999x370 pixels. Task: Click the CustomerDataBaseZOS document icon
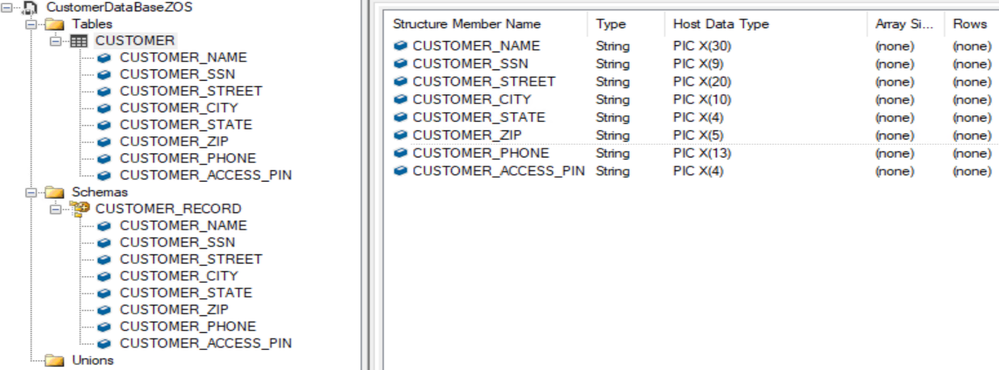(30, 8)
